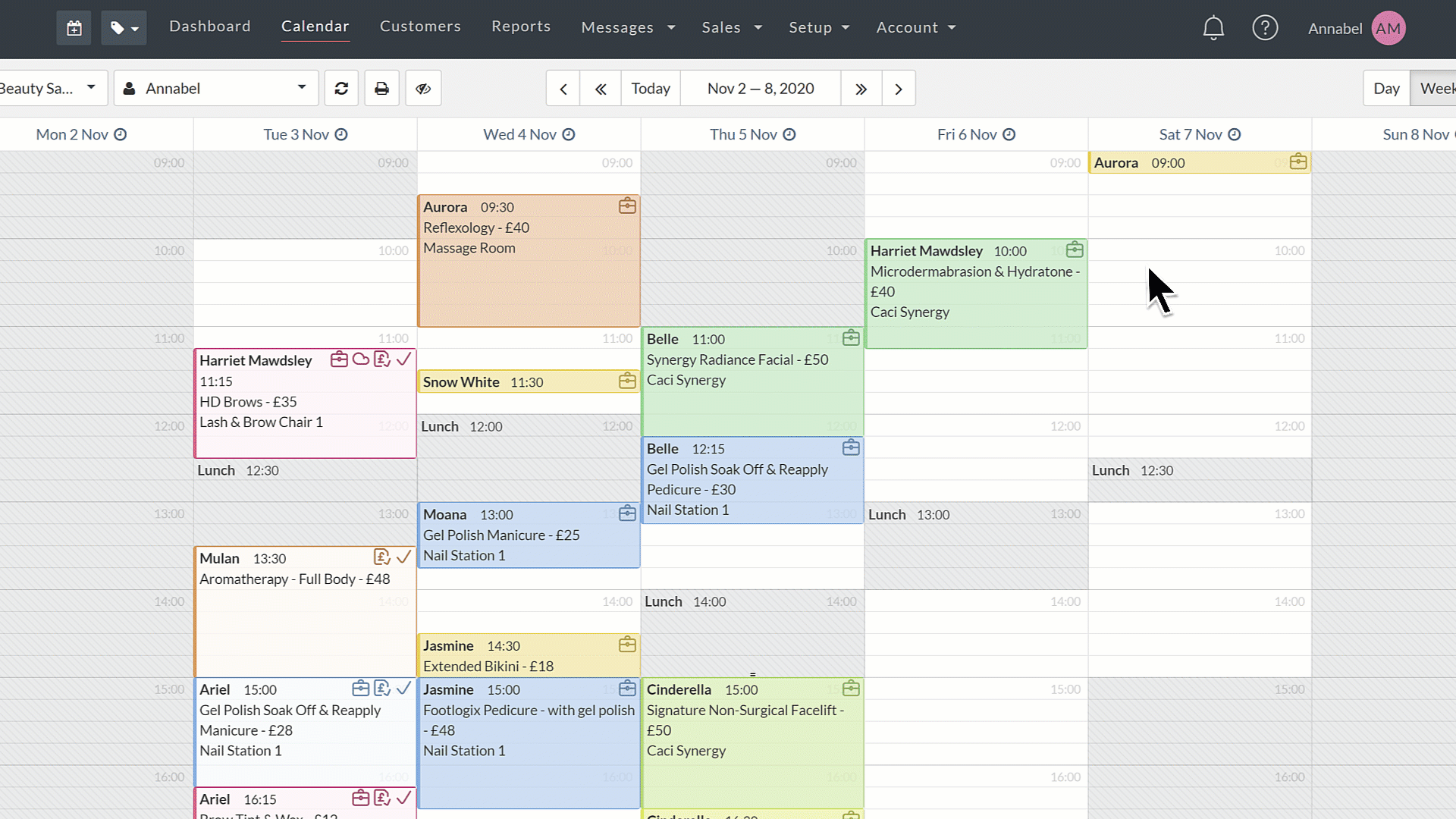Print the calendar

(381, 88)
